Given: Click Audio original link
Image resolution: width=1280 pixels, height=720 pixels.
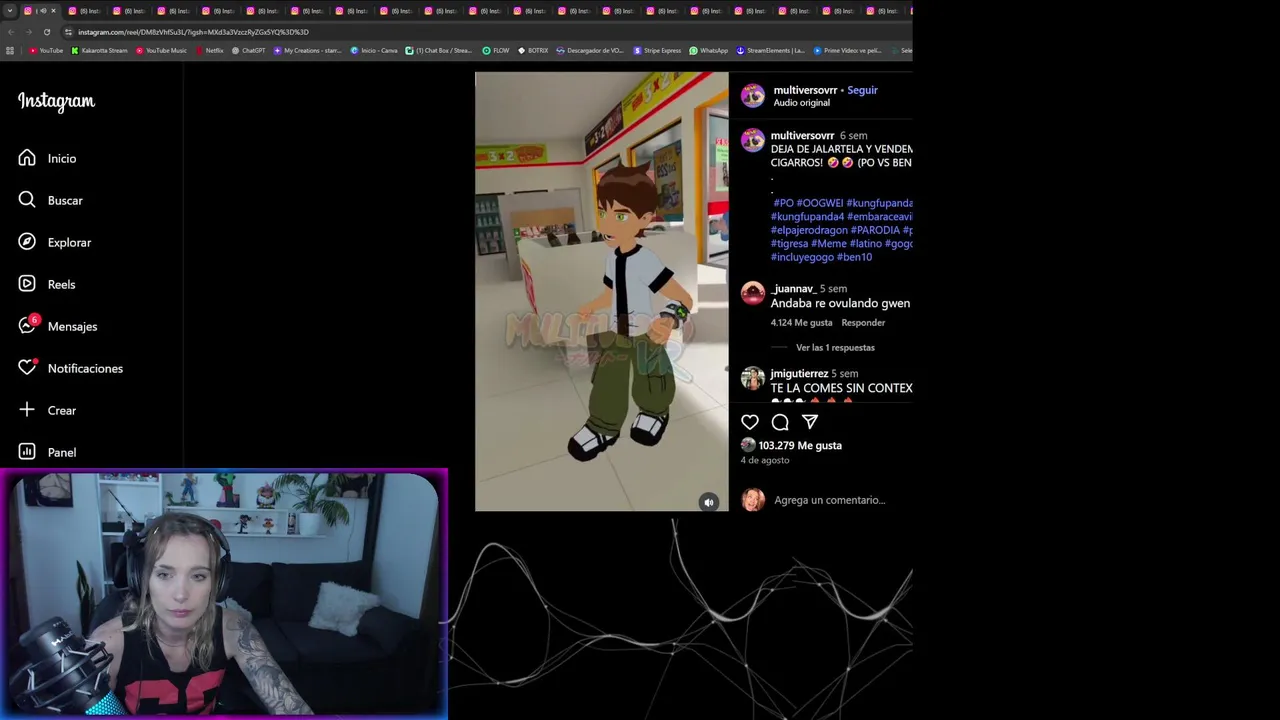Looking at the screenshot, I should pyautogui.click(x=802, y=103).
